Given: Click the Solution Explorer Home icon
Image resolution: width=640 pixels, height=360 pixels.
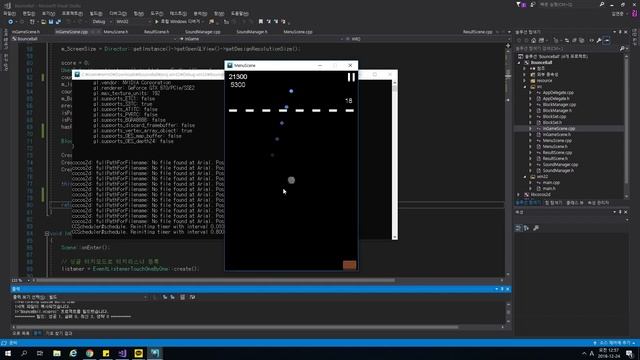Looking at the screenshot, I should click(x=533, y=40).
